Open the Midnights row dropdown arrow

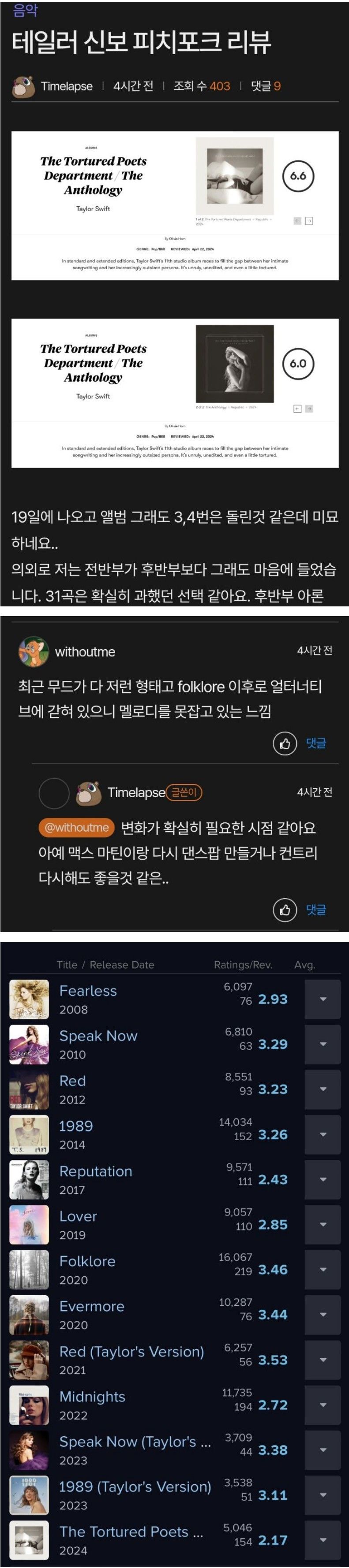pos(323,1404)
